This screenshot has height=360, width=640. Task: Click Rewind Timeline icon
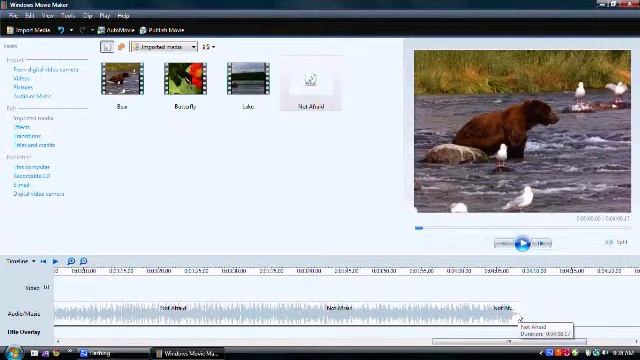click(43, 261)
